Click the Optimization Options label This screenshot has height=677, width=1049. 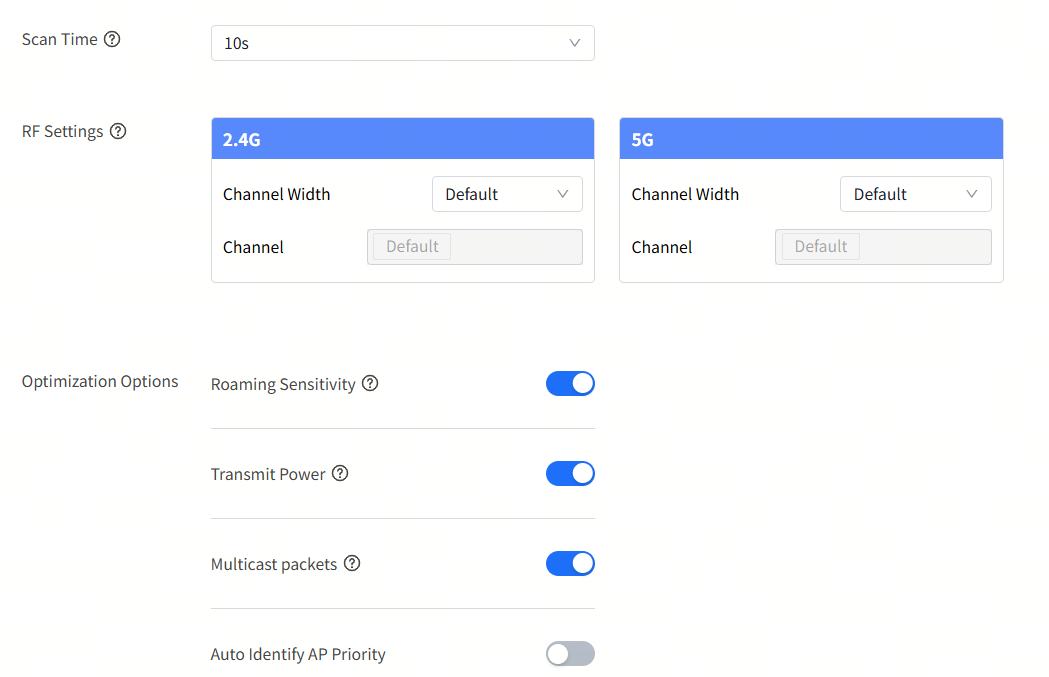pyautogui.click(x=100, y=382)
